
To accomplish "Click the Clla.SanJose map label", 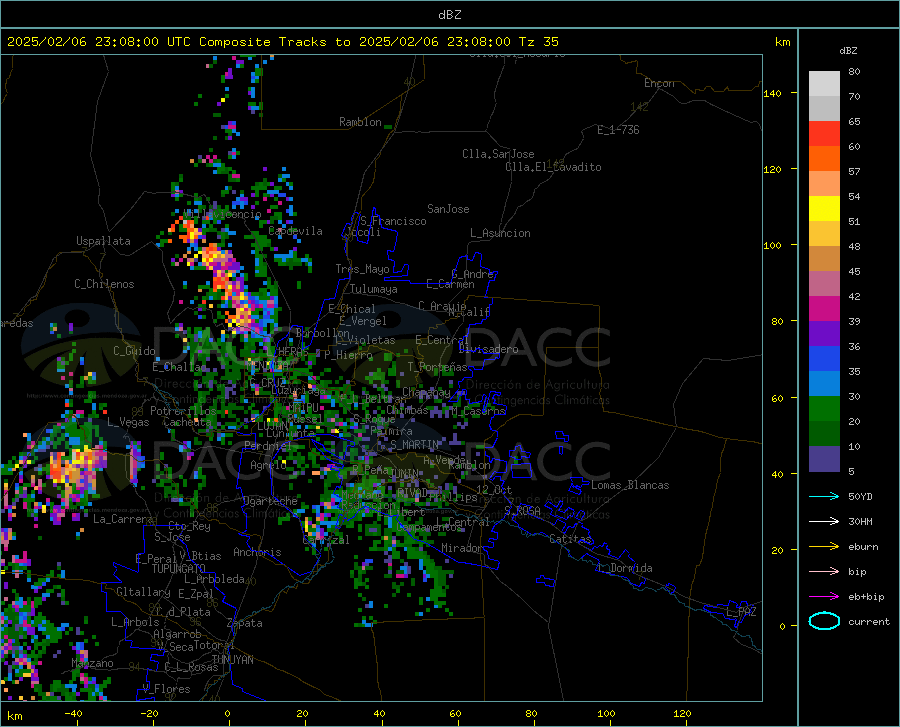I will click(x=498, y=154).
